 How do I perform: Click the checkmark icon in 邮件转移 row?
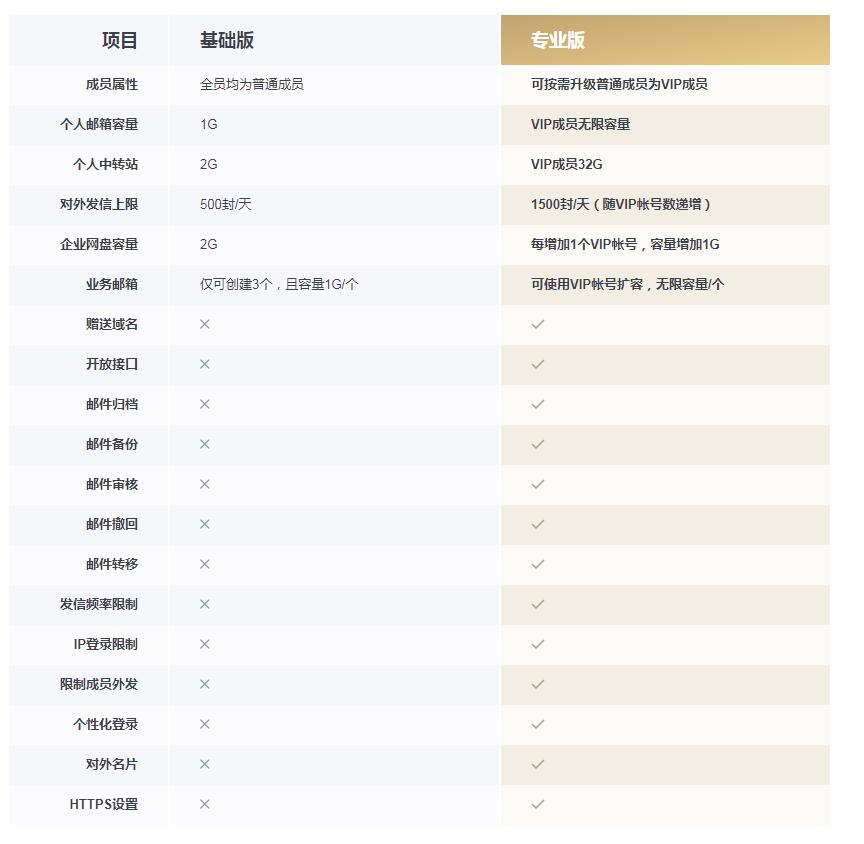pos(538,564)
